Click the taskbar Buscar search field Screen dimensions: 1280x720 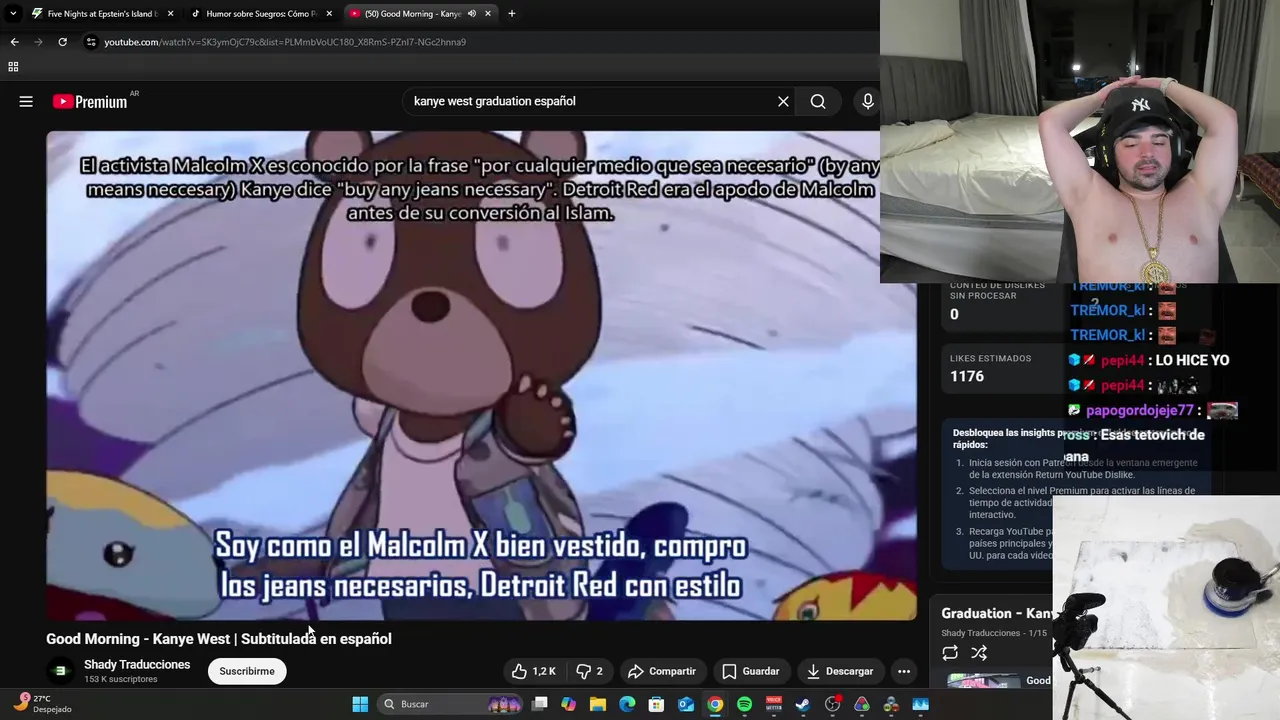click(452, 704)
